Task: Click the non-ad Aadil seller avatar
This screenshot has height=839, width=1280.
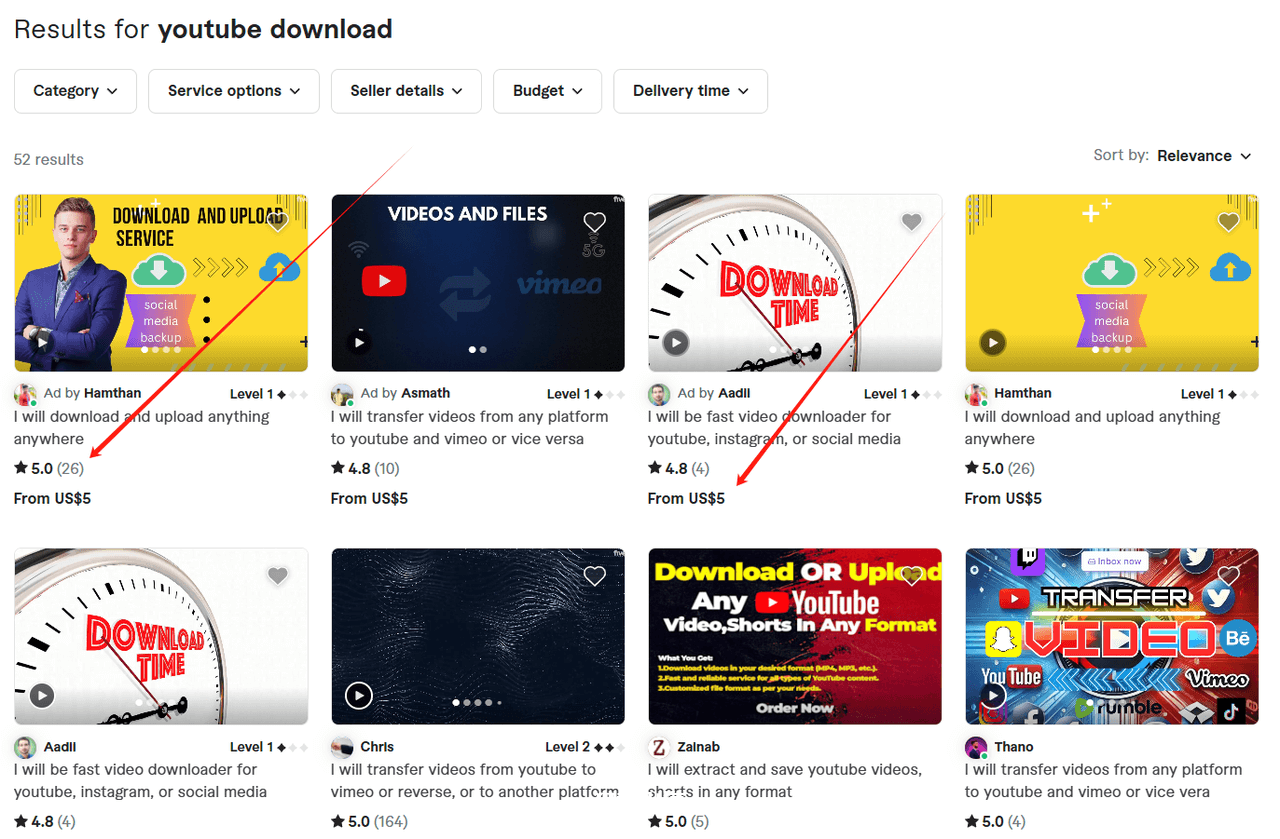Action: coord(26,747)
